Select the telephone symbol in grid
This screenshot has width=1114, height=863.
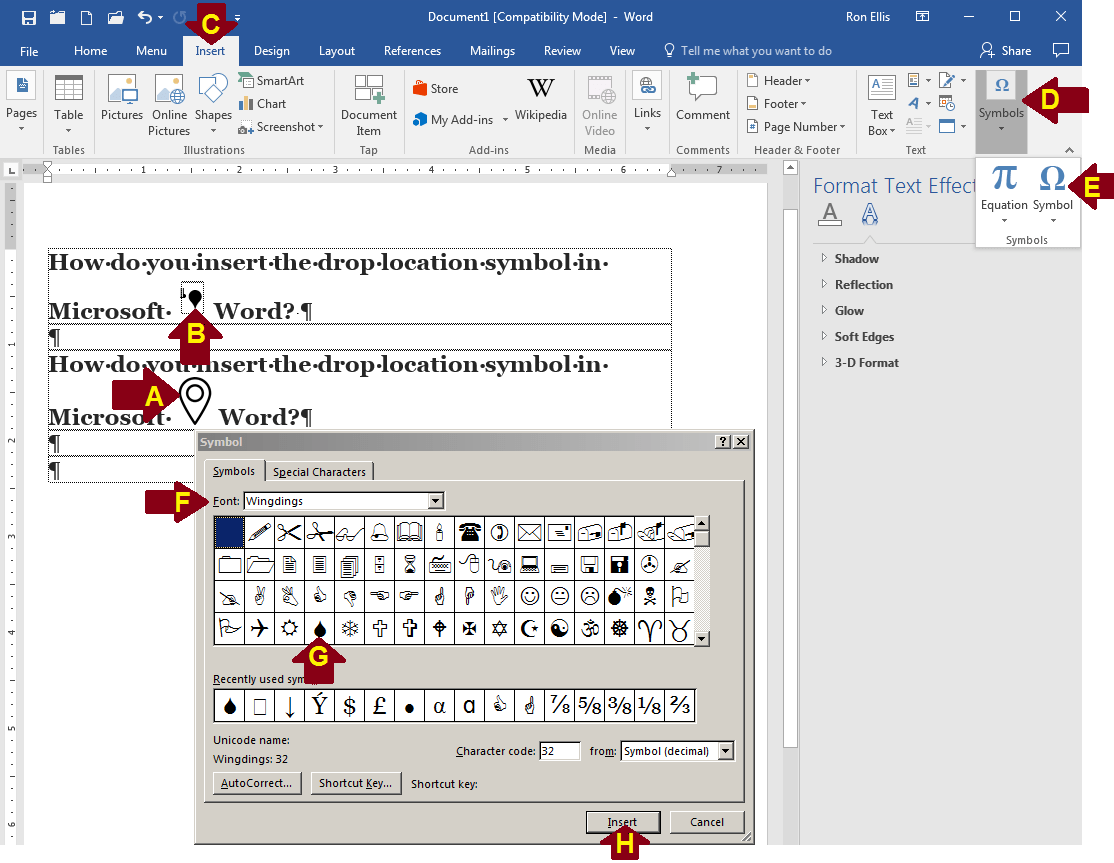coord(469,532)
